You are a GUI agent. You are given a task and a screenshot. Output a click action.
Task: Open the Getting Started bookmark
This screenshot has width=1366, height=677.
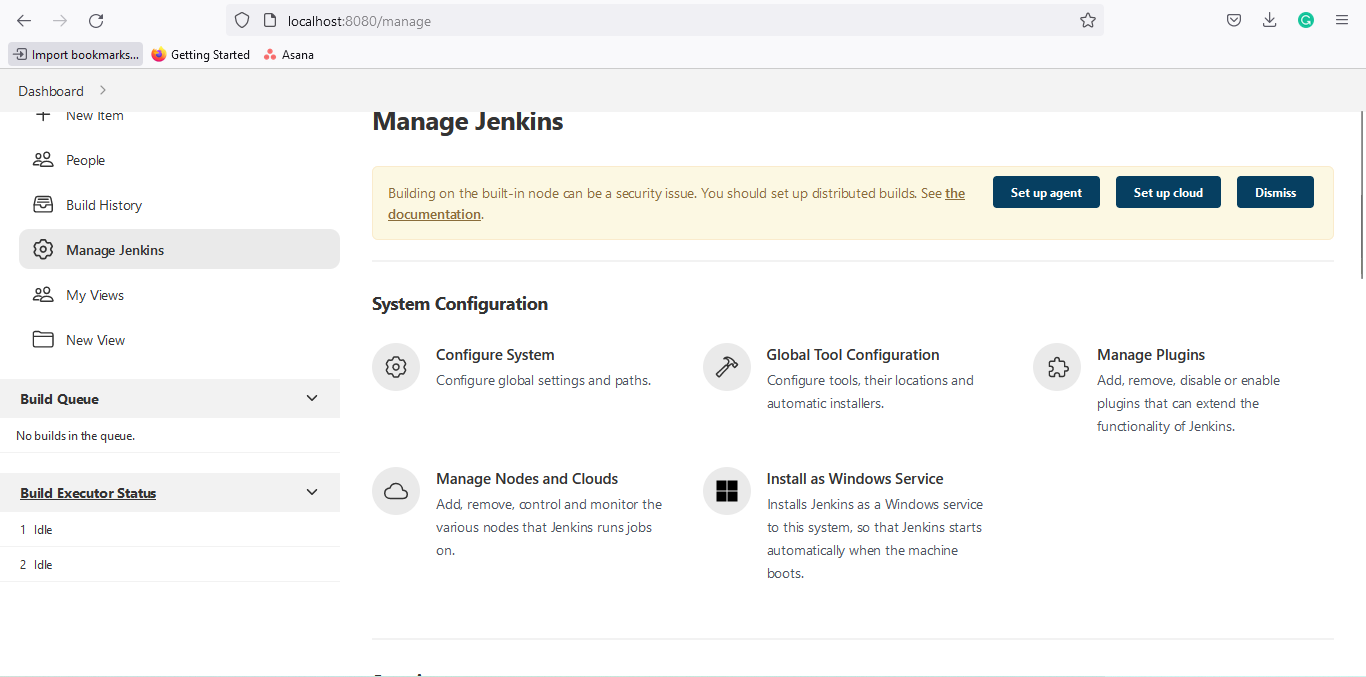click(x=200, y=54)
